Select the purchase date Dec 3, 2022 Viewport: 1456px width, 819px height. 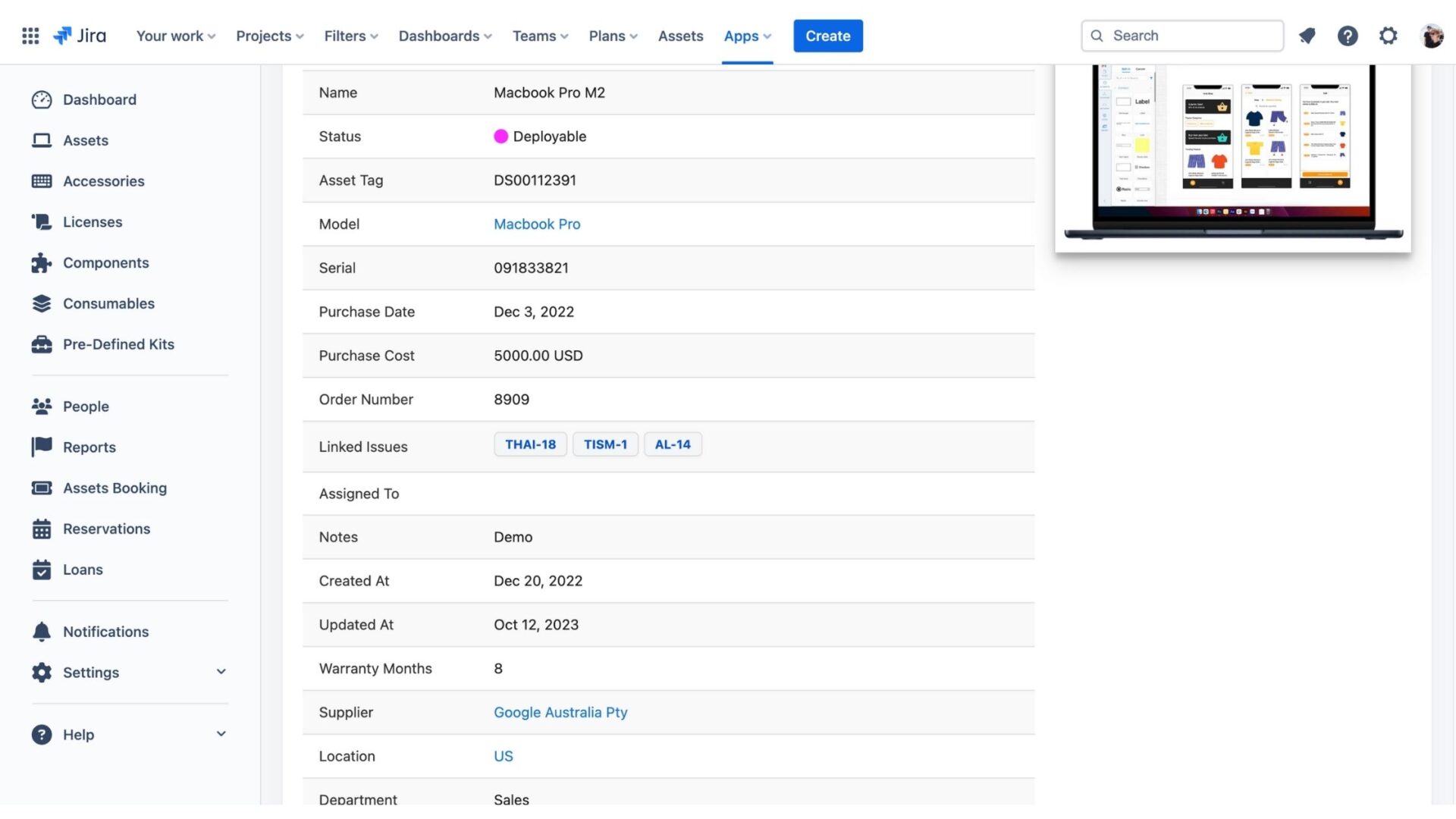coord(534,312)
